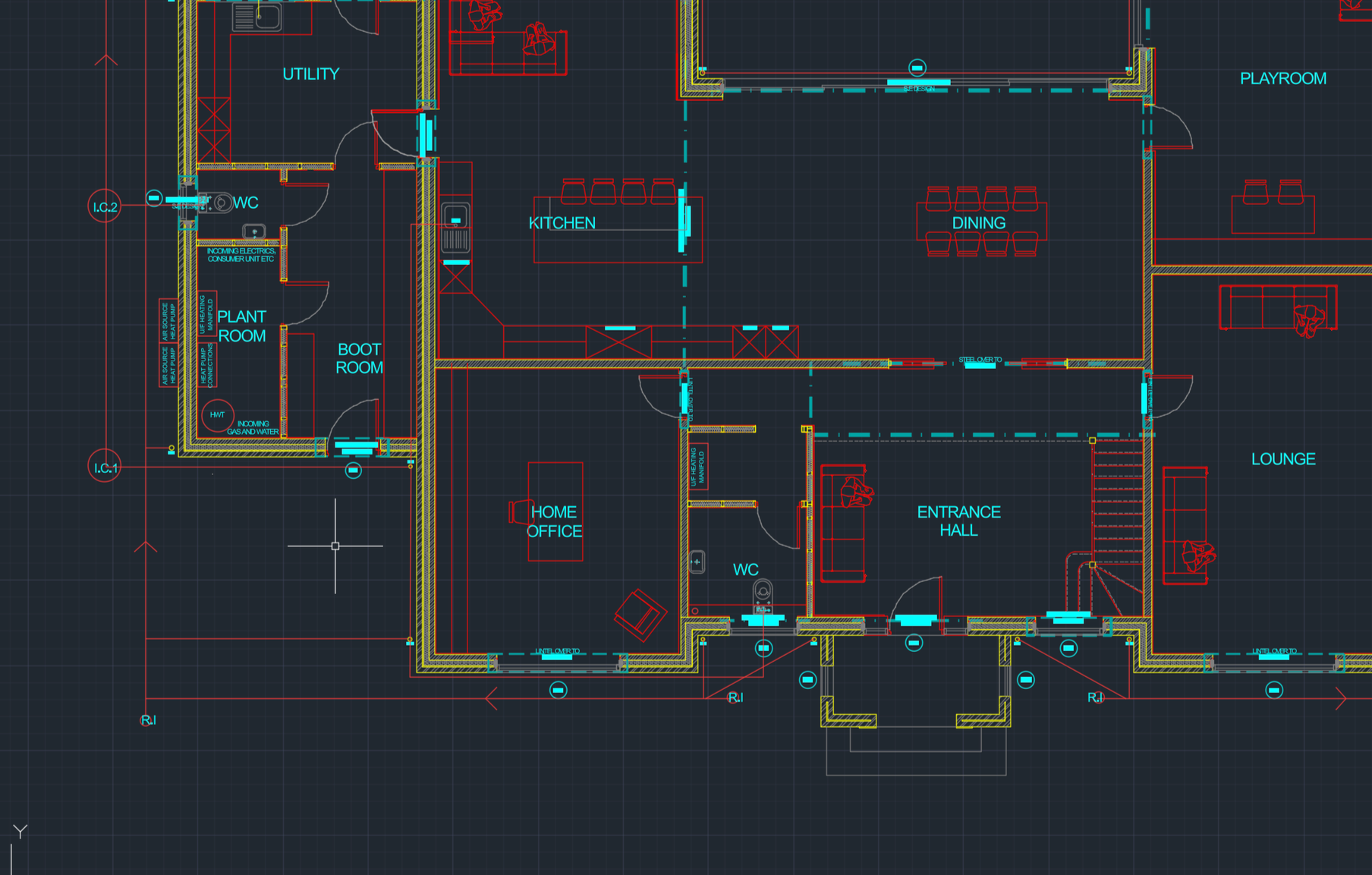The width and height of the screenshot is (1372, 875).
Task: Click the I.C.1 grid bubble marker
Action: (104, 467)
